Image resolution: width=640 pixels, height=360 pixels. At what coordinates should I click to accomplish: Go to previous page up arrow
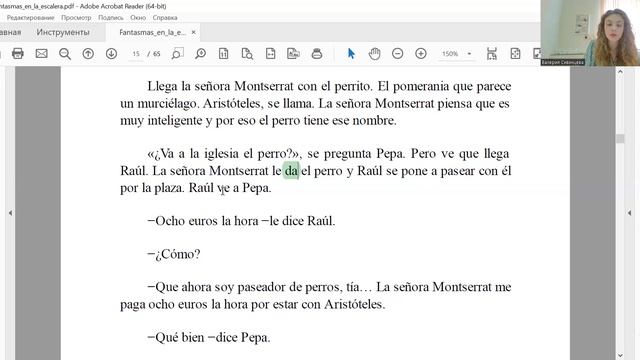pyautogui.click(x=88, y=53)
